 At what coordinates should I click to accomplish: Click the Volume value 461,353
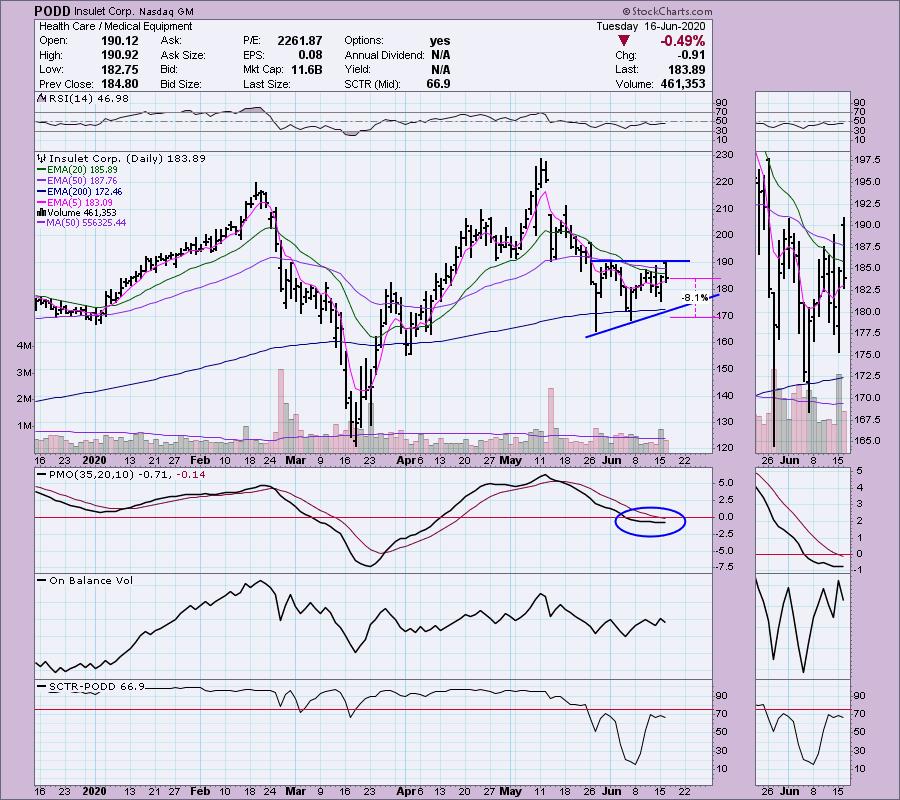tap(681, 84)
